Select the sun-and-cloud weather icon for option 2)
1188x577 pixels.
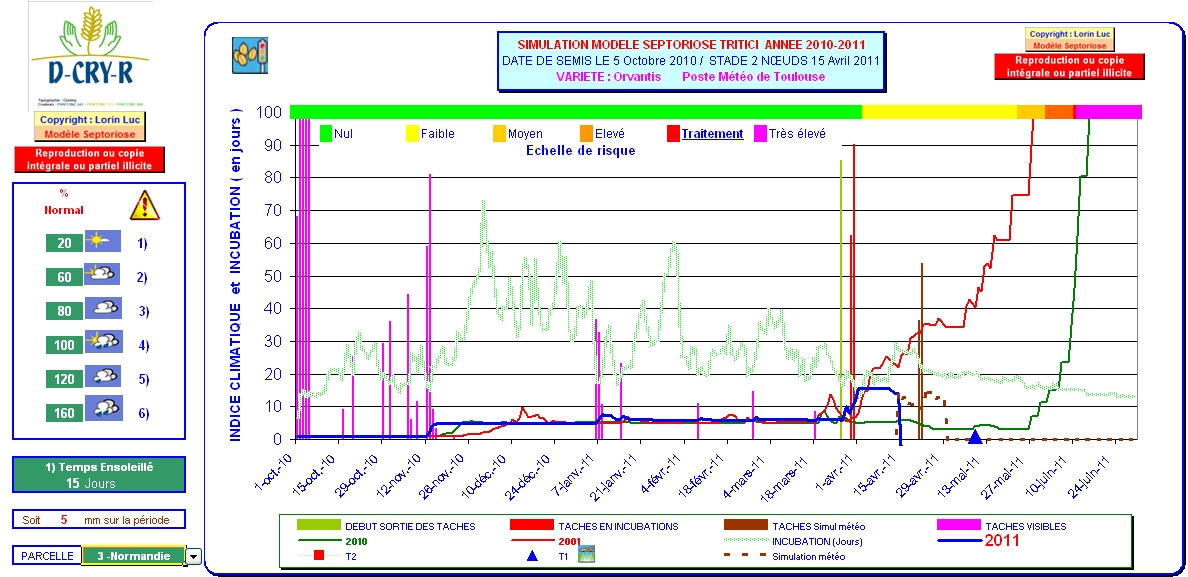point(102,276)
